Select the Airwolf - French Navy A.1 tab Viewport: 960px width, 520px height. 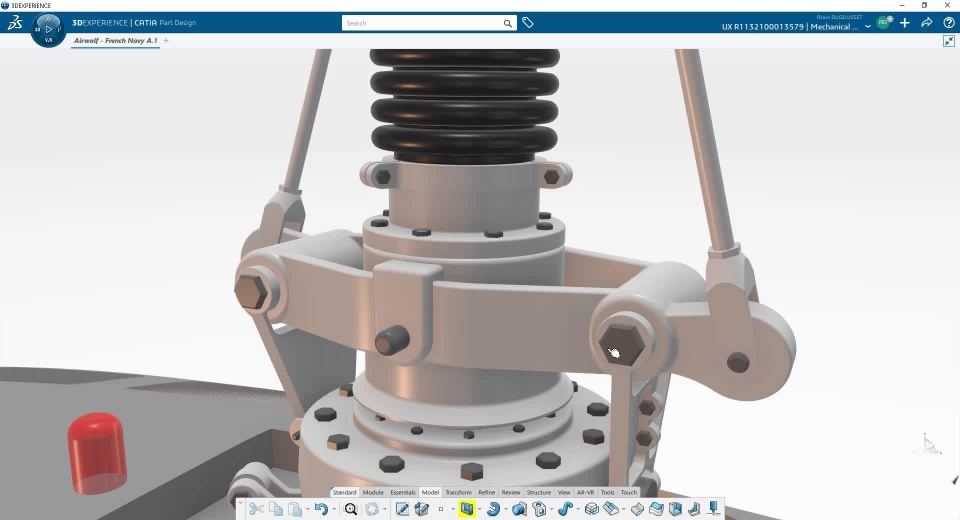coord(115,40)
